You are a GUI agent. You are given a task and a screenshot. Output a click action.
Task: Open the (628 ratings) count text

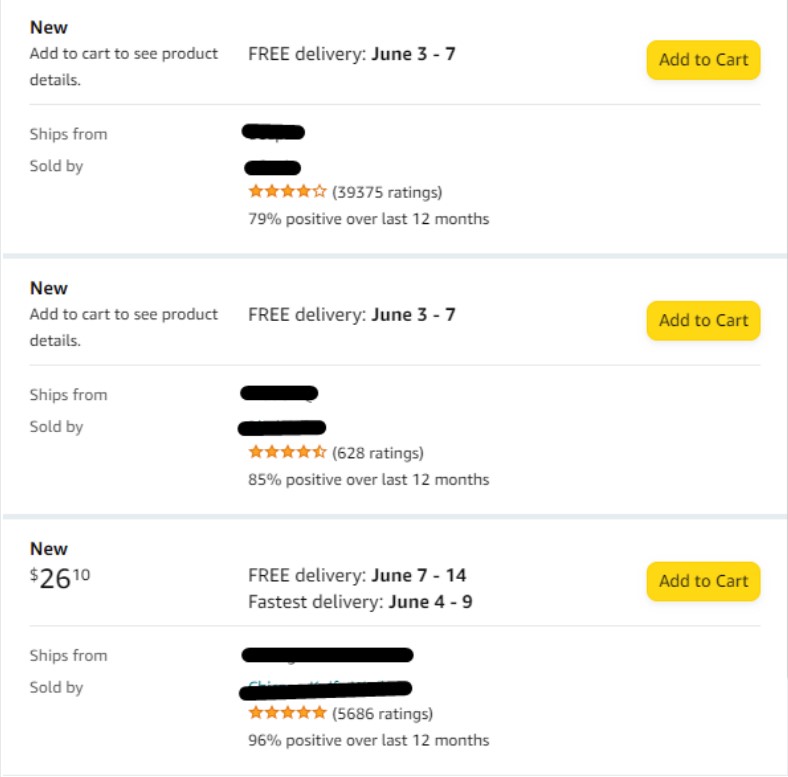pos(378,453)
